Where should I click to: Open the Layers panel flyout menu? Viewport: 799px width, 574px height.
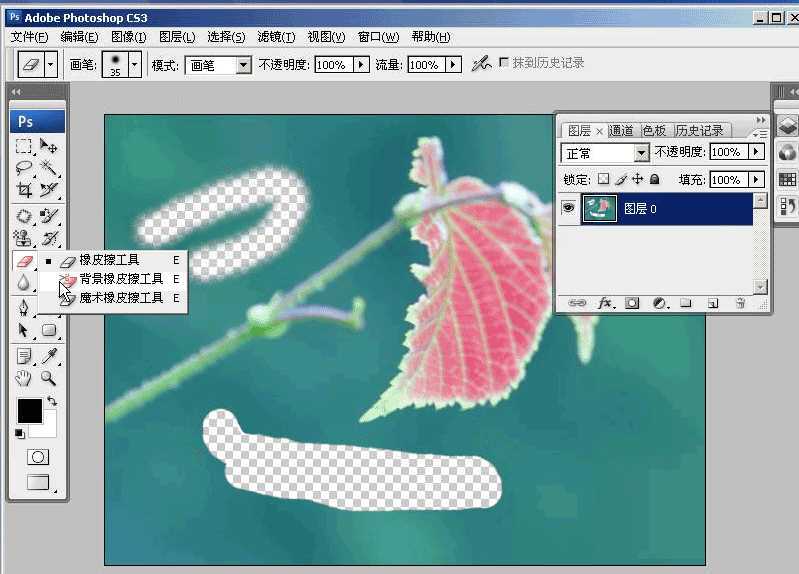[x=760, y=134]
